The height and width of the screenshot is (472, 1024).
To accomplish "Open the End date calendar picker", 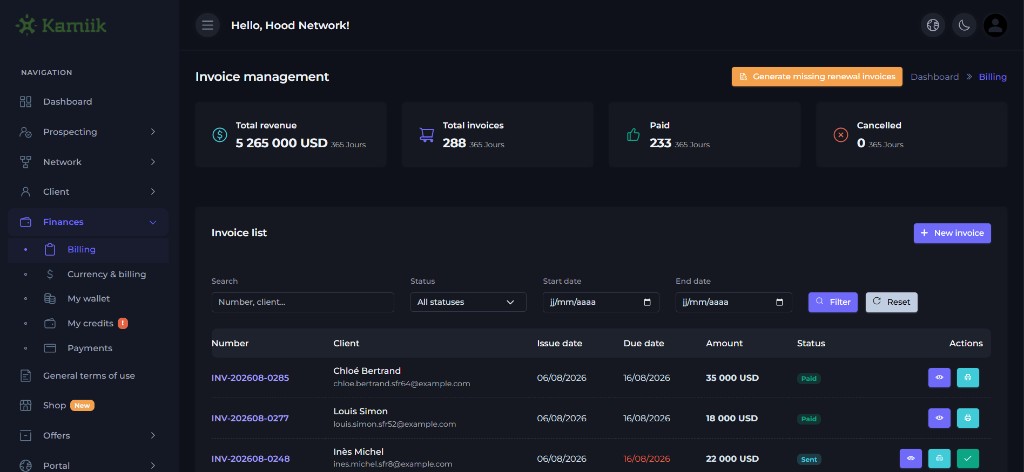I will 779,302.
